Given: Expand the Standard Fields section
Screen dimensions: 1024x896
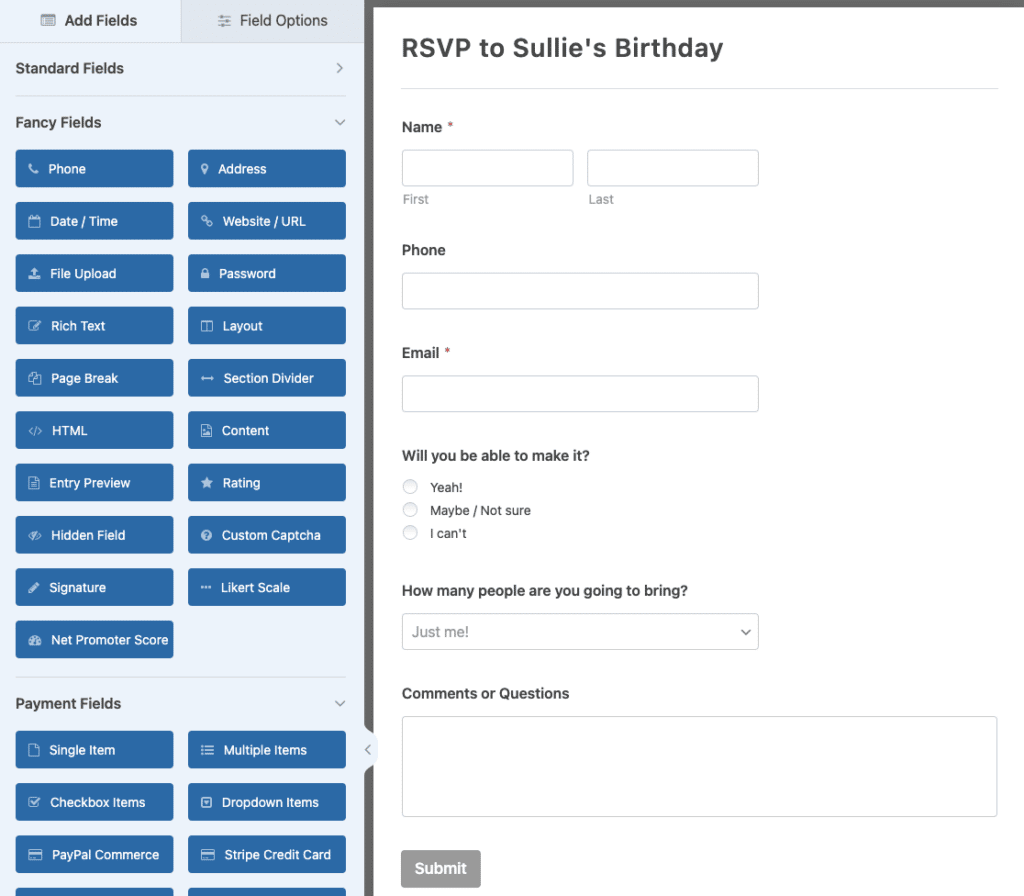Looking at the screenshot, I should point(180,68).
